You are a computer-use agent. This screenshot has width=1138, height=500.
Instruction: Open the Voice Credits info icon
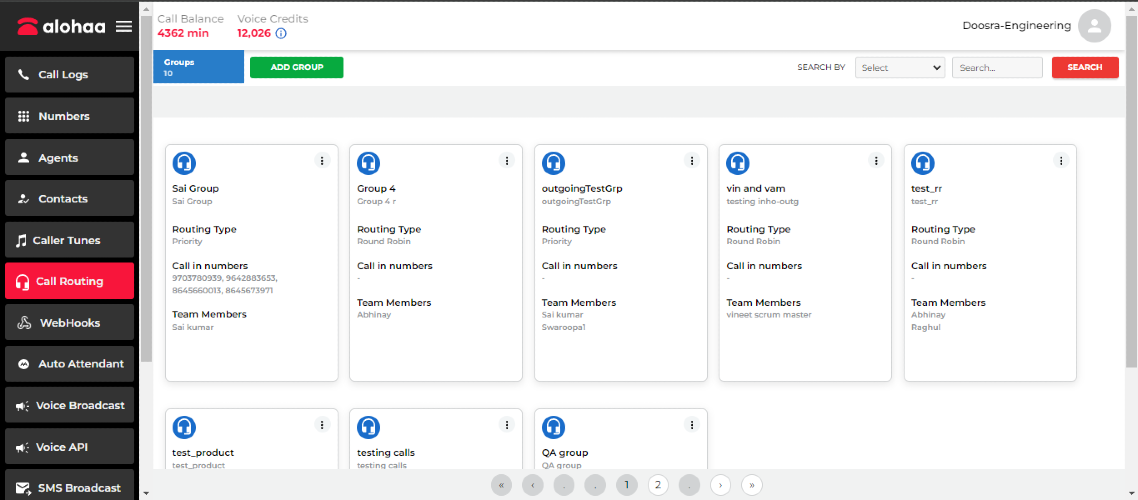tap(281, 33)
